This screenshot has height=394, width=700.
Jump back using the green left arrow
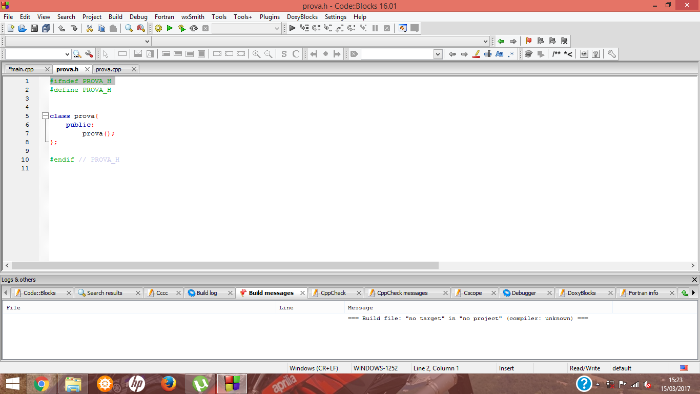(x=501, y=41)
